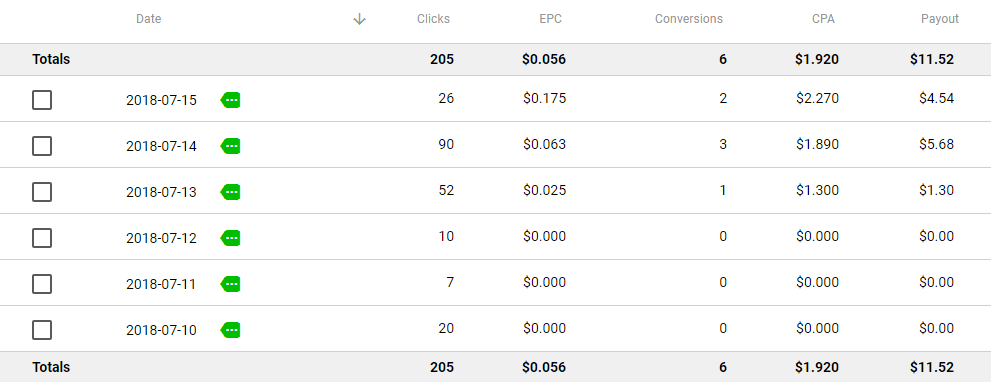
Task: Sort the table by the Date header
Action: [x=149, y=19]
